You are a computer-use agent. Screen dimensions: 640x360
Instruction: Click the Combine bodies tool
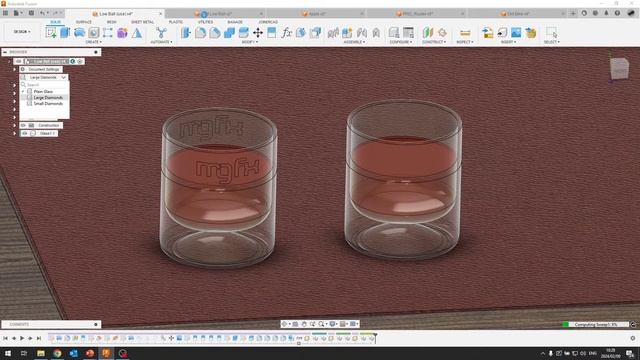(x=229, y=33)
